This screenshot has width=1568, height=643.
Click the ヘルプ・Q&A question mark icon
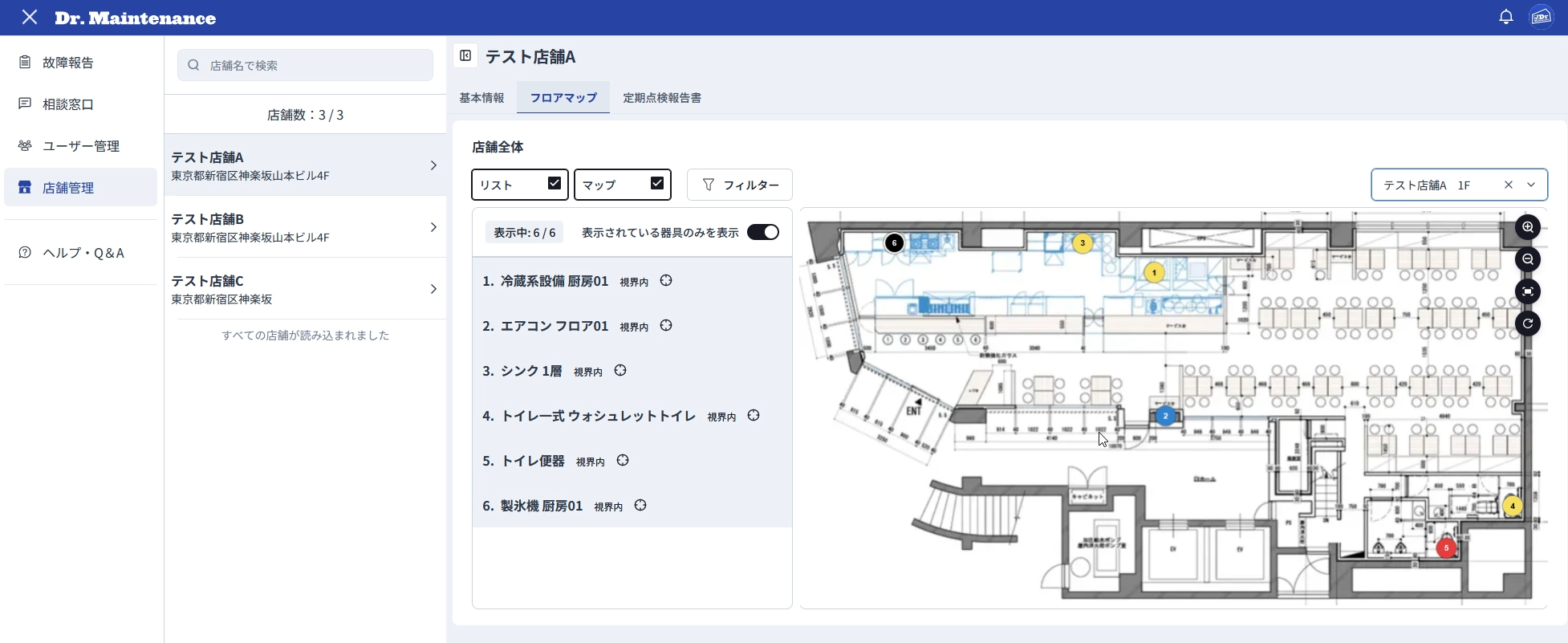click(25, 252)
